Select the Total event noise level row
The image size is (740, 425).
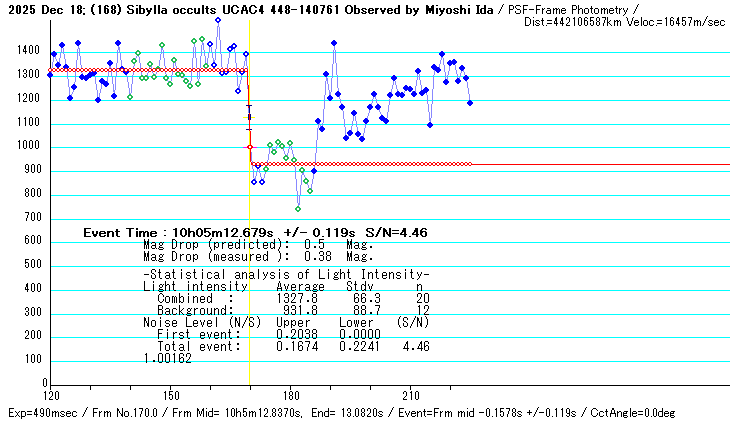click(284, 346)
